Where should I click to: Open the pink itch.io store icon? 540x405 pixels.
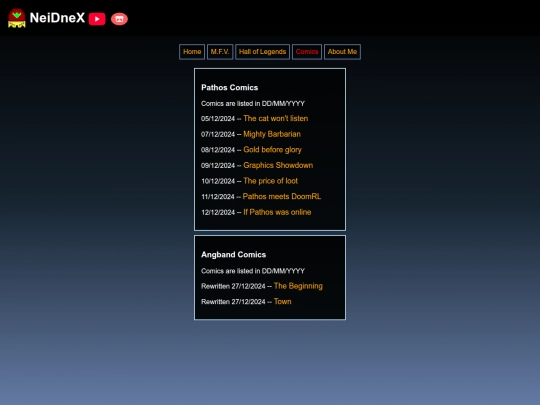coord(119,19)
